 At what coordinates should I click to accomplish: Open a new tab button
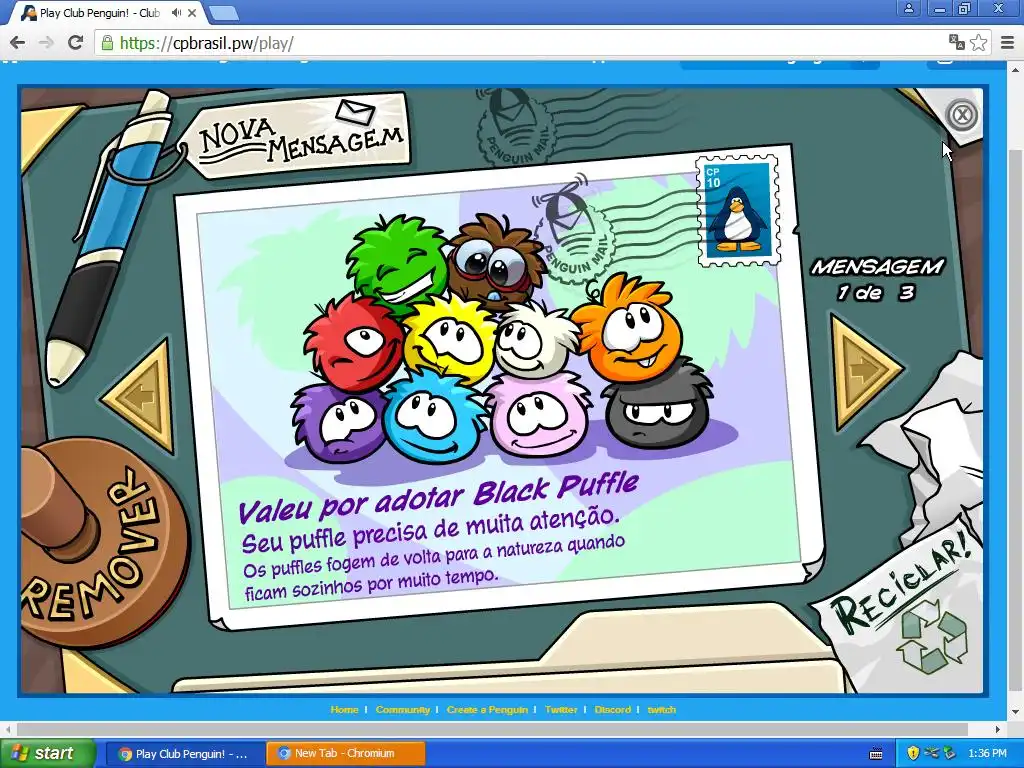click(223, 12)
